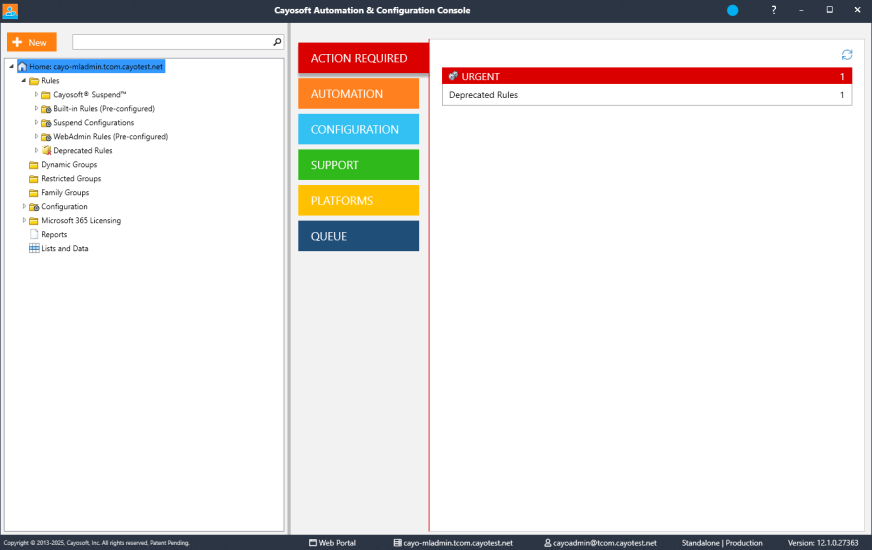Expand the Microsoft 365 Licensing node
Image resolution: width=872 pixels, height=550 pixels.
click(24, 220)
